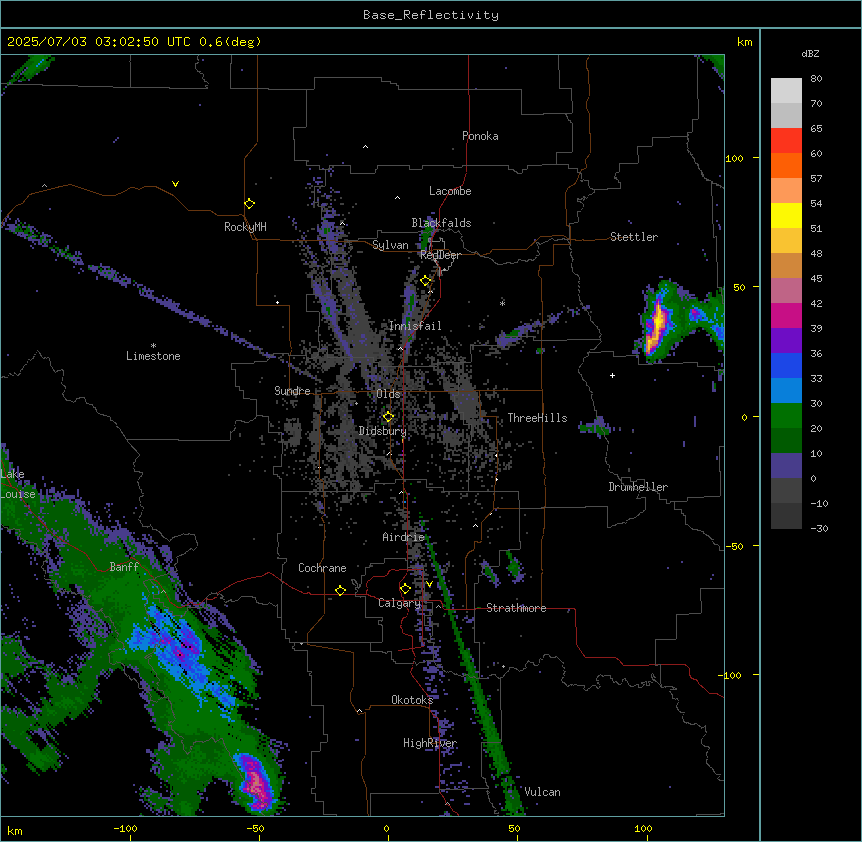
Task: Click the Okotoks town label
Action: click(x=412, y=700)
